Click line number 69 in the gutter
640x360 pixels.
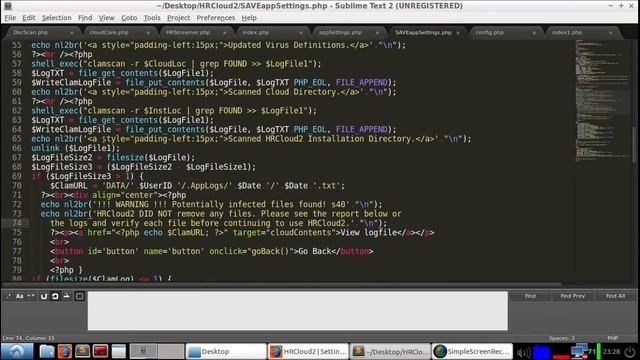(x=17, y=176)
